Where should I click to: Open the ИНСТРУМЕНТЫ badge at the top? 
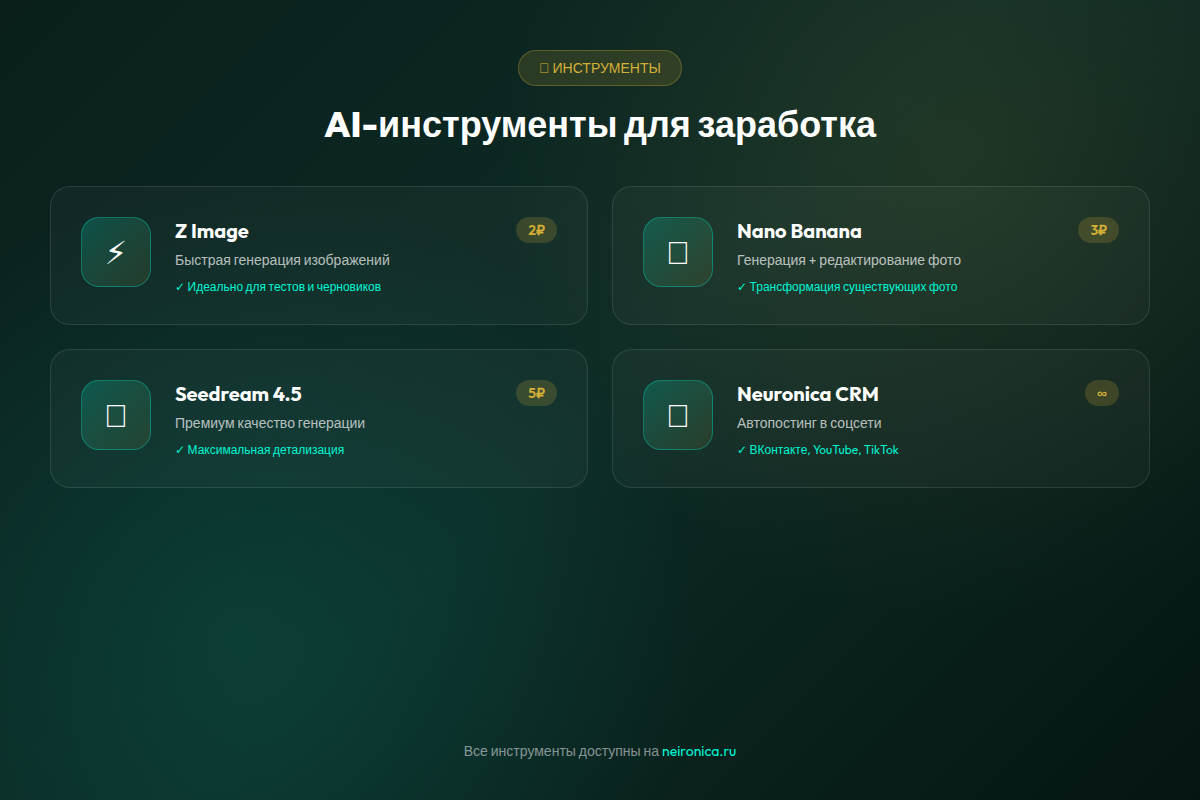599,68
